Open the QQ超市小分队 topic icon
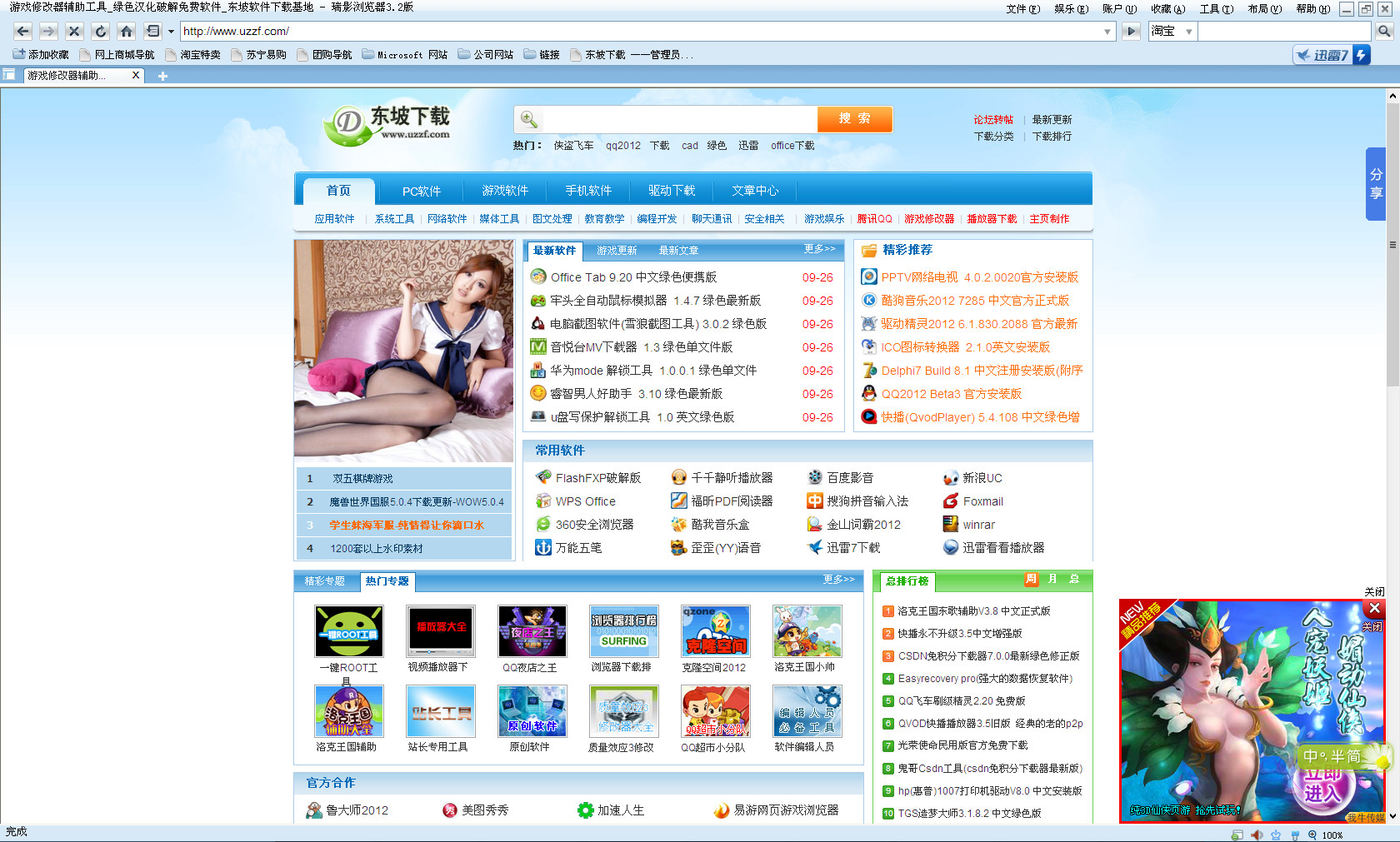Screen dimensions: 1400x842 point(716,710)
